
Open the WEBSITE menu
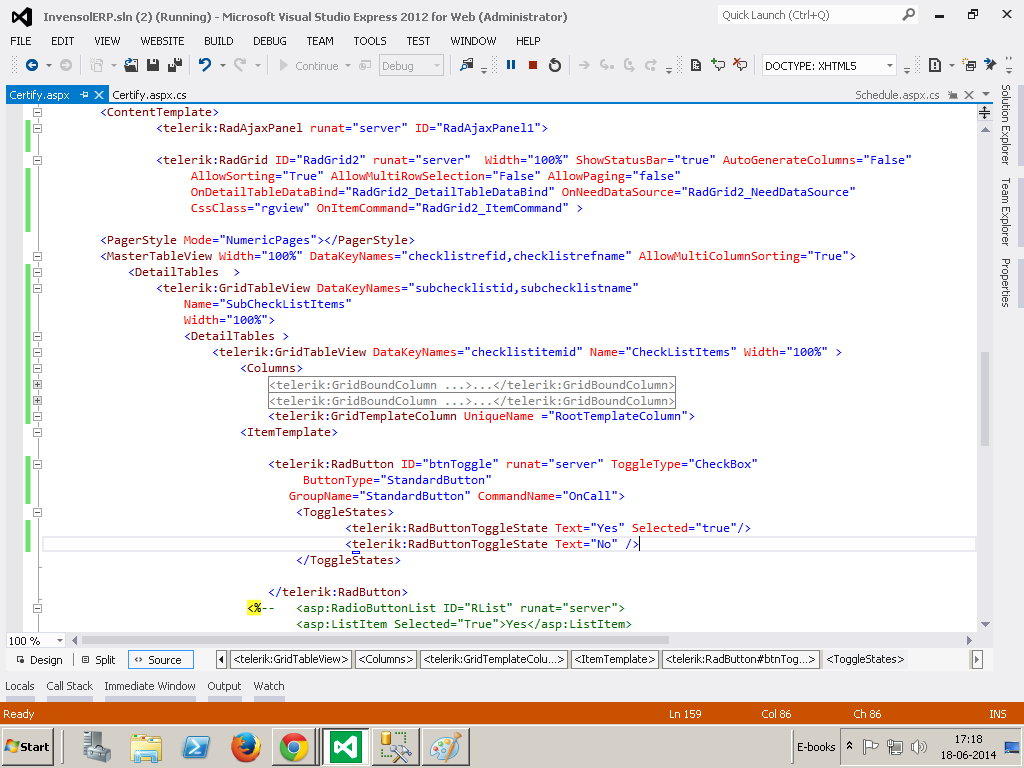click(163, 40)
